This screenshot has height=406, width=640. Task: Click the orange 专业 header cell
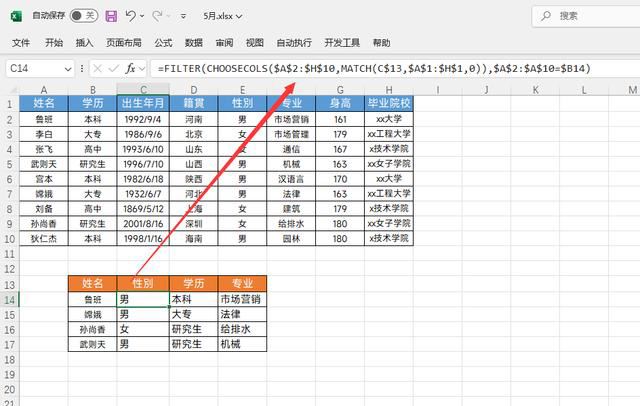point(242,284)
